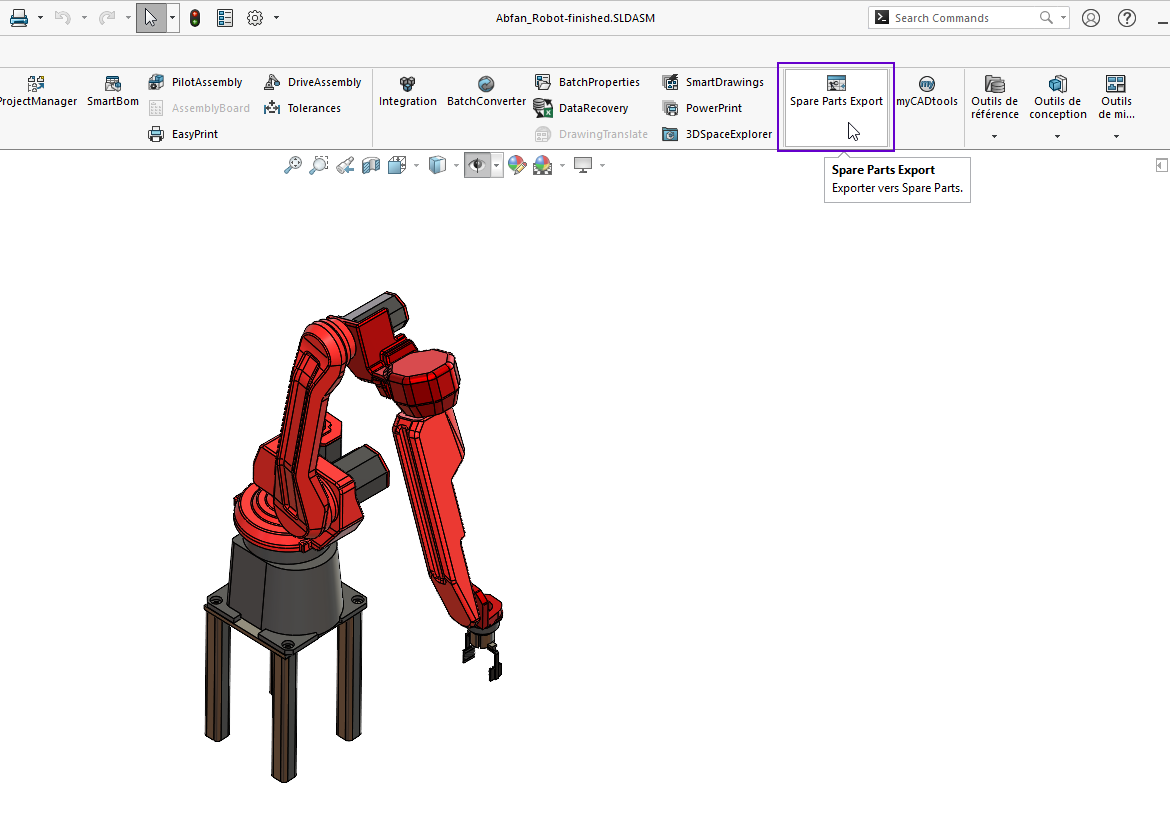The height and width of the screenshot is (822, 1170).
Task: Click the Edit Appearance color ball icon
Action: tap(516, 165)
